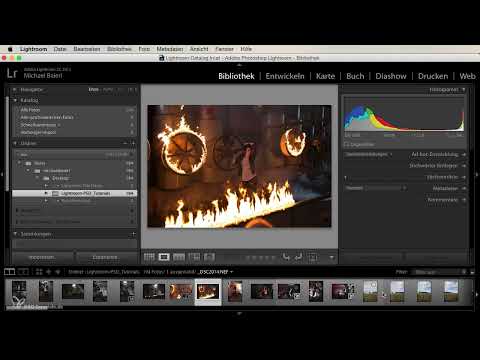The image size is (480, 360).
Task: Click the main window display icon in filmstrip bar
Action: 10,272
